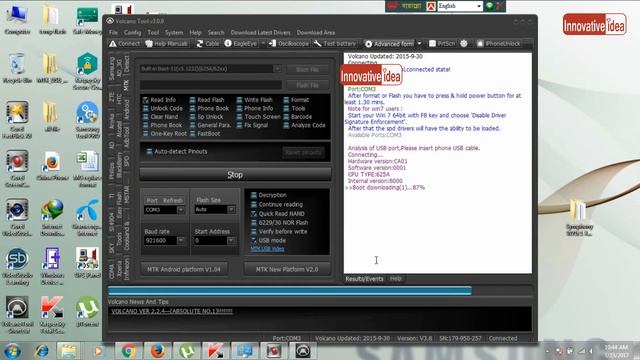Enable the Write Flash option
640x360 pixels.
coord(239,100)
